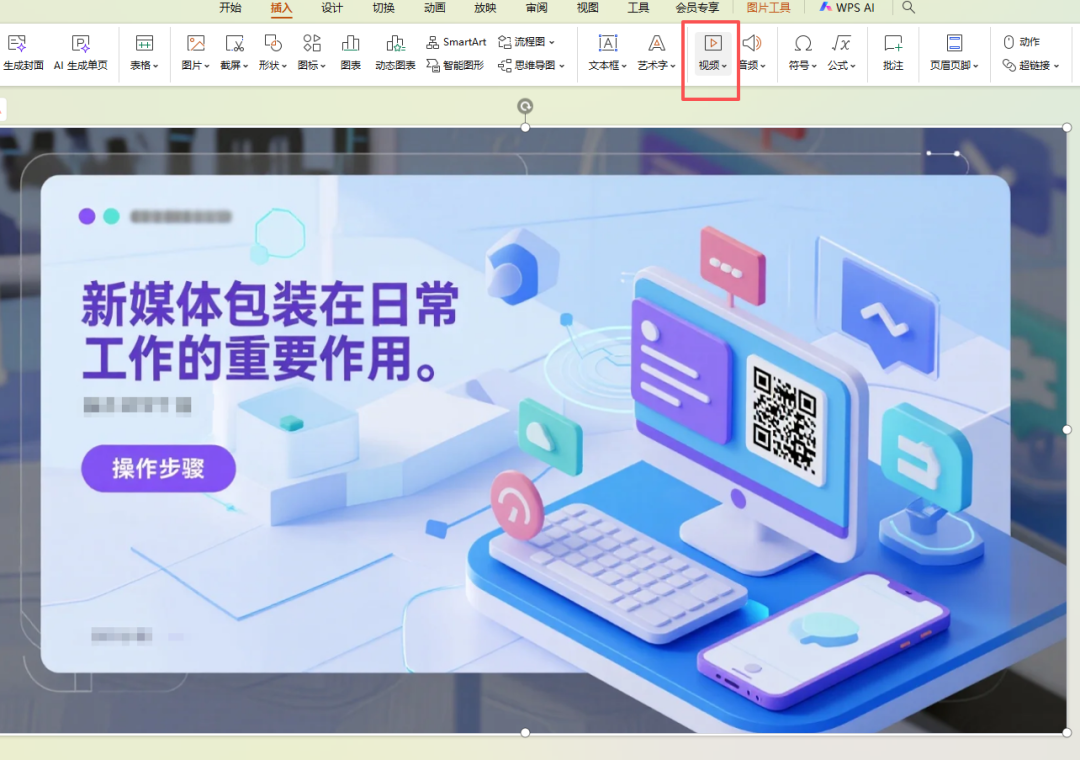Click the 页眉页脚 icon
The image size is (1080, 760).
954,43
